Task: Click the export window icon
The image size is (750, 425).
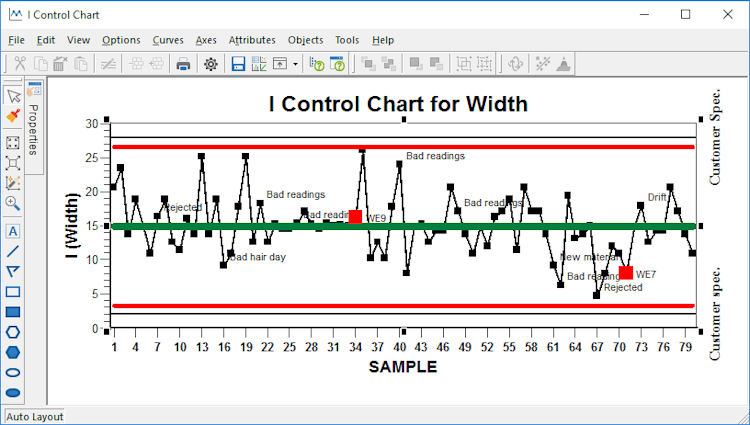Action: point(280,64)
